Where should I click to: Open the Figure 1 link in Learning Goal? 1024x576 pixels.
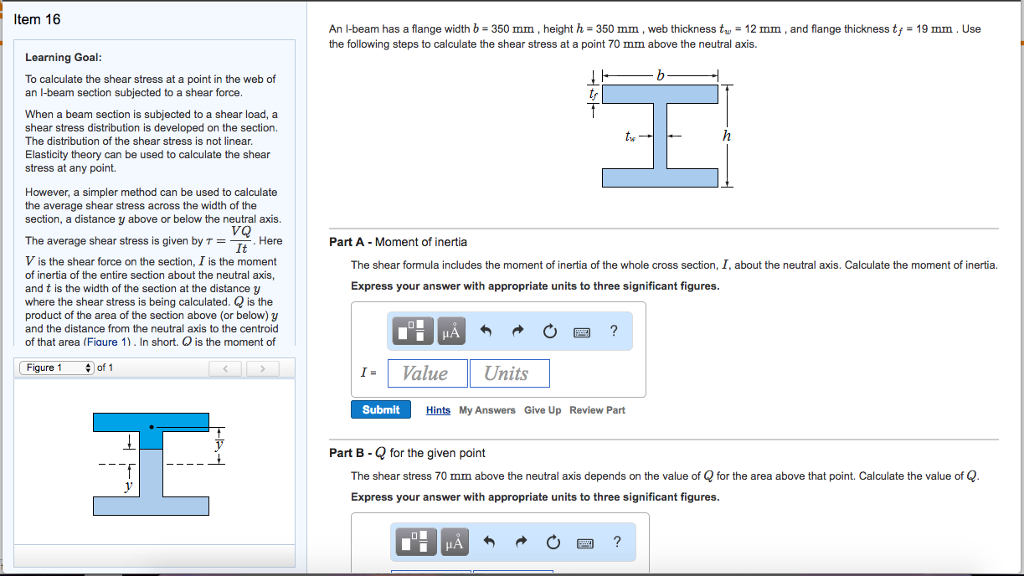pos(108,342)
